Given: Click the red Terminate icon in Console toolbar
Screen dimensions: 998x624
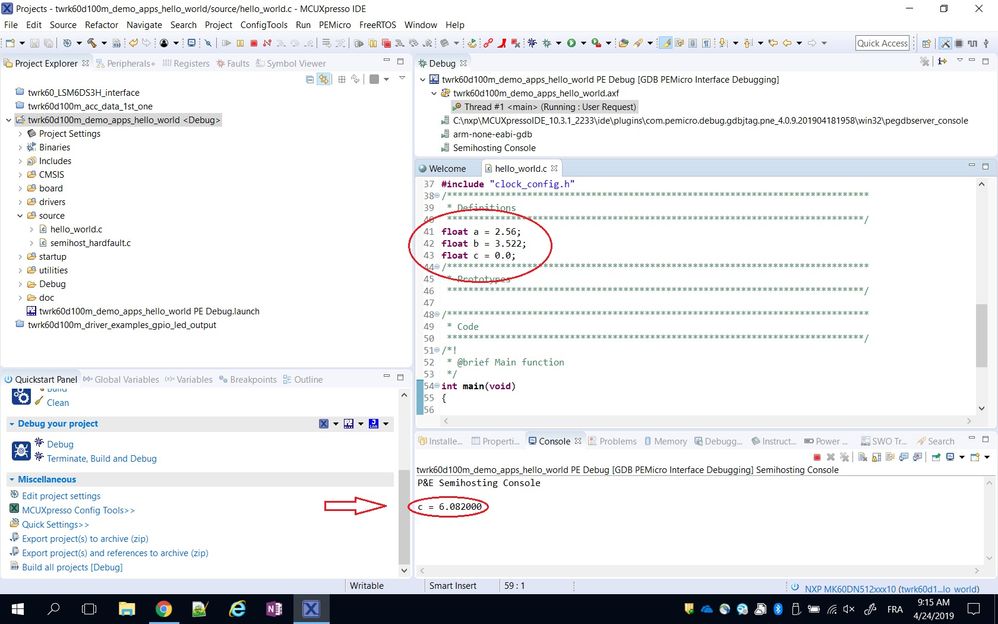Looking at the screenshot, I should click(x=817, y=457).
